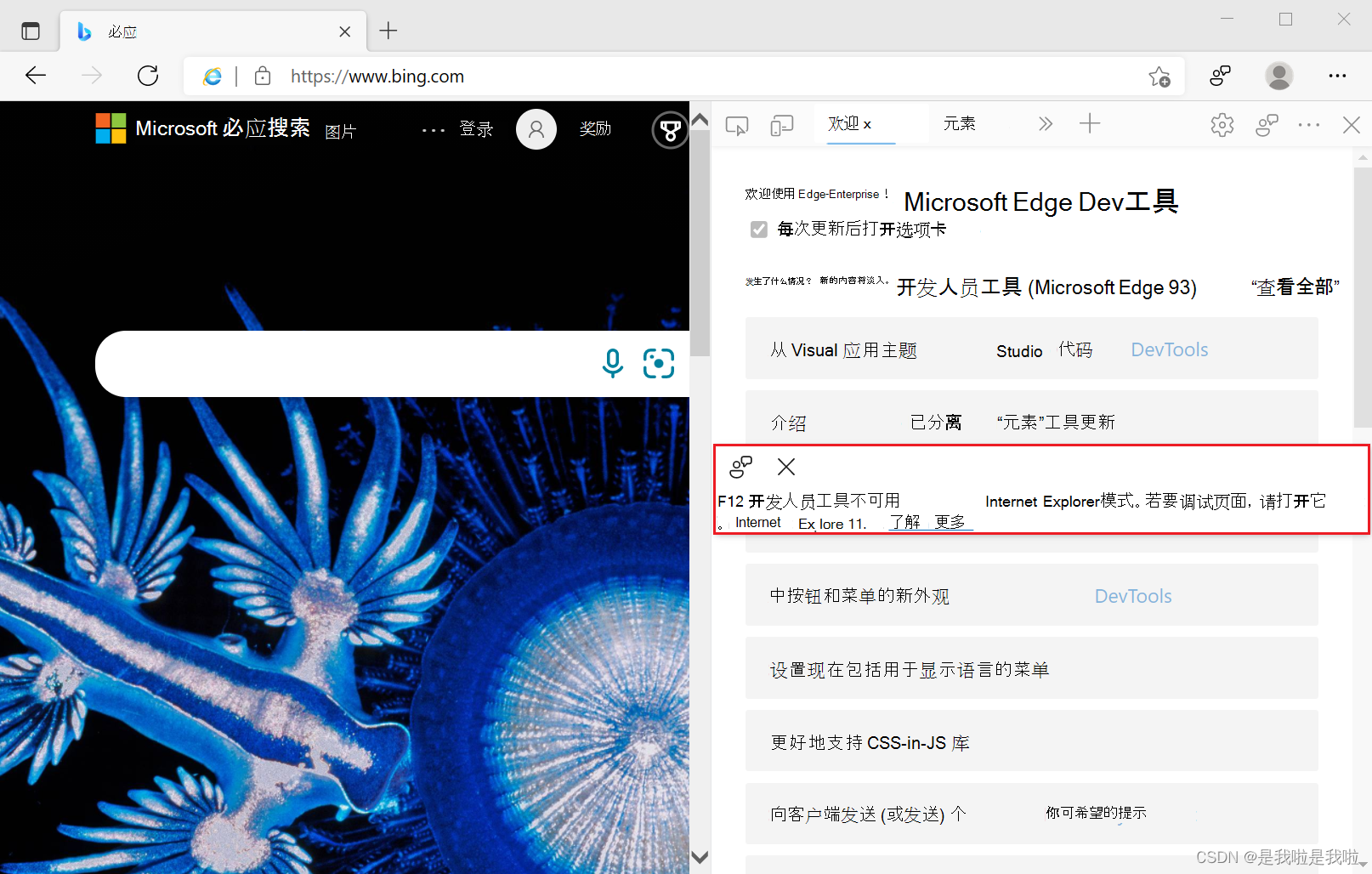Close the 必应 browser tab
The width and height of the screenshot is (1372, 874).
point(345,31)
